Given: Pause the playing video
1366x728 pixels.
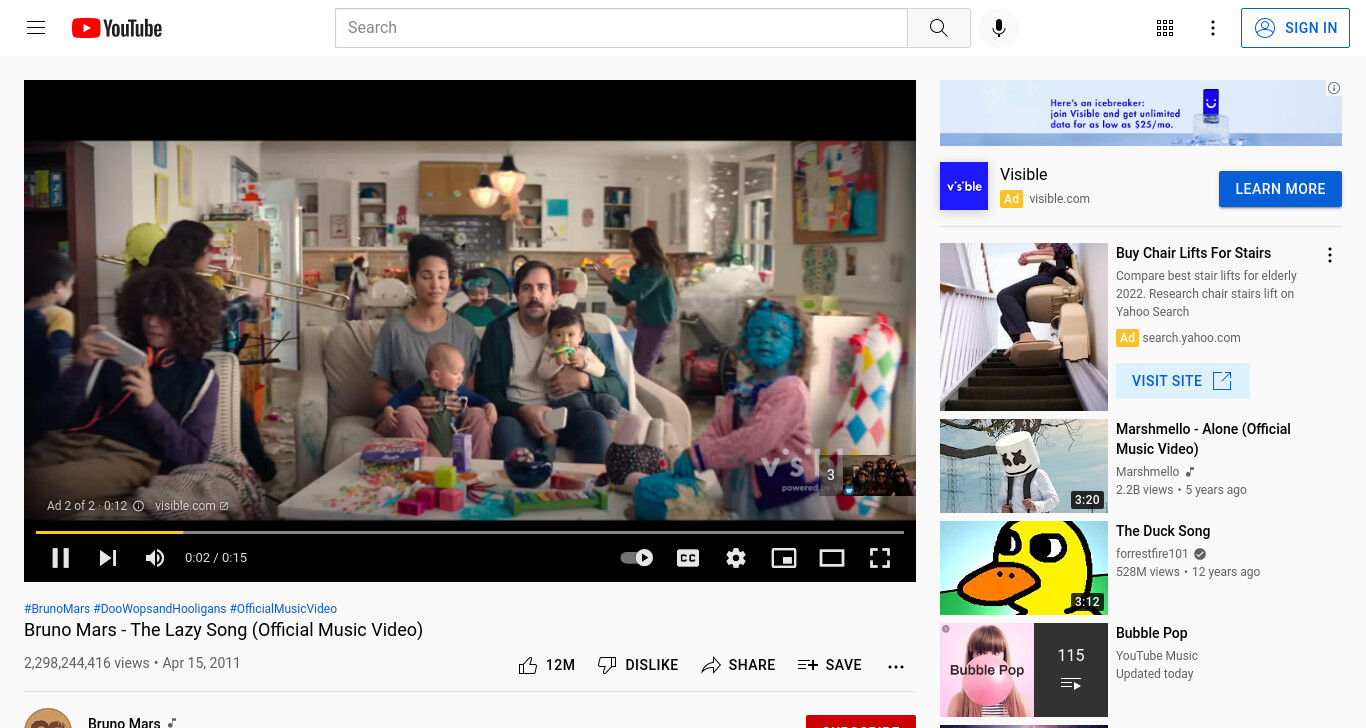Looking at the screenshot, I should coord(61,558).
